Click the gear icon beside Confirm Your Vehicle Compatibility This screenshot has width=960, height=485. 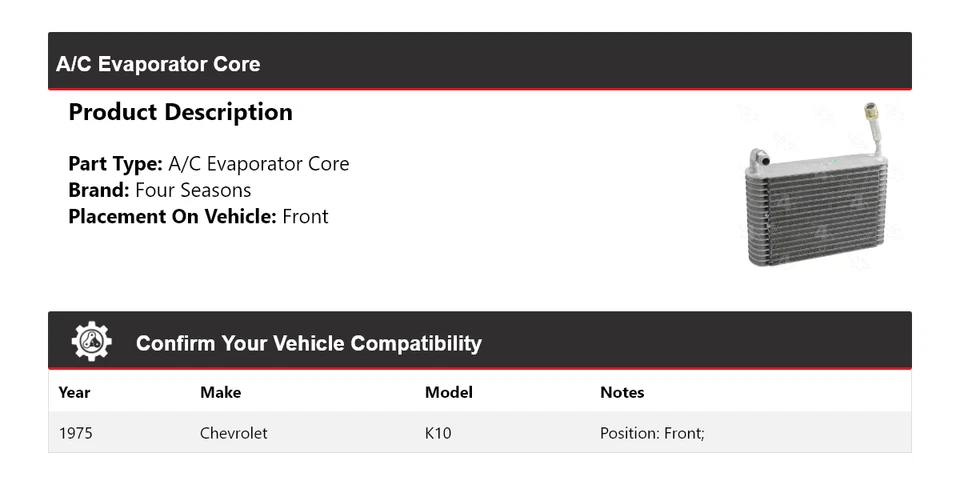click(x=91, y=342)
